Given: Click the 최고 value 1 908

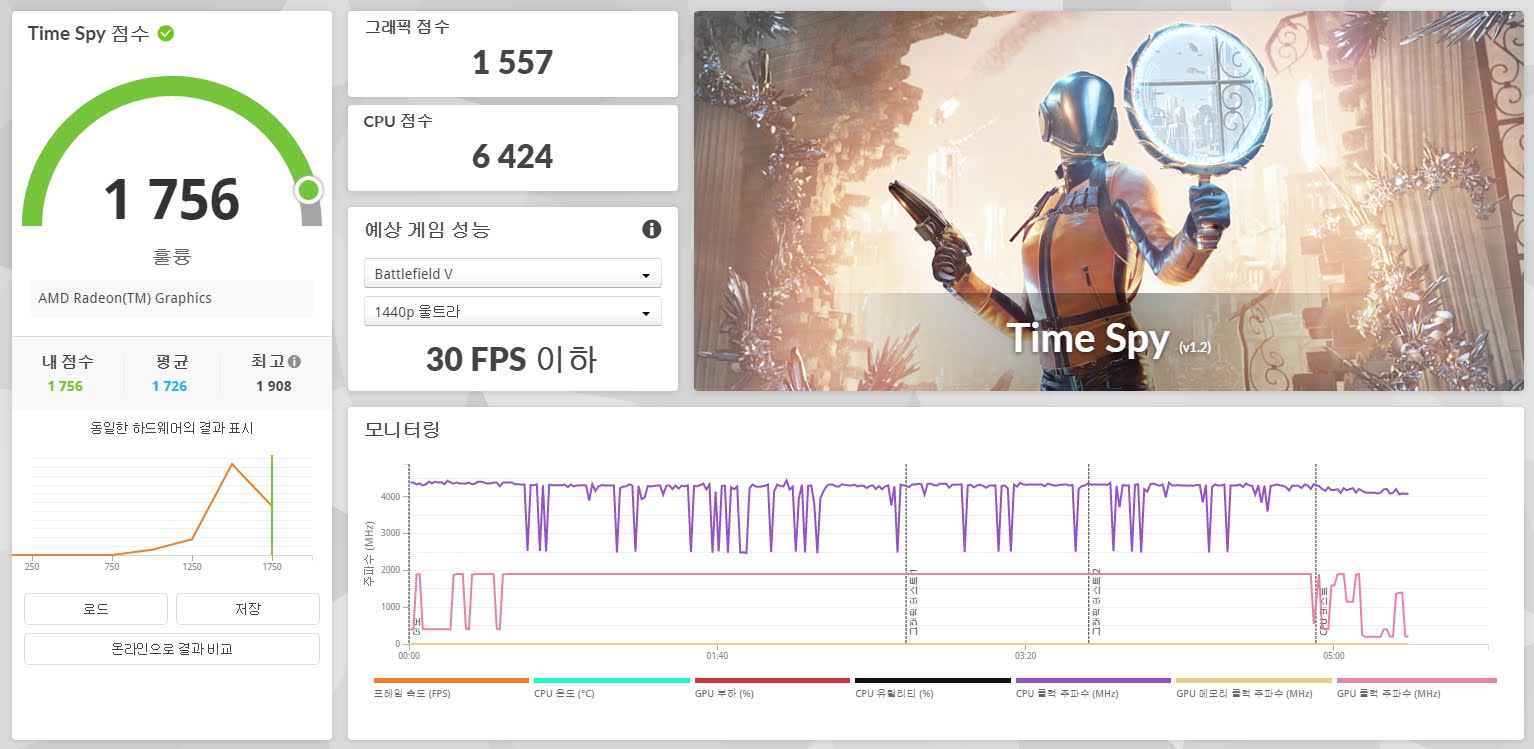Looking at the screenshot, I should 274,386.
